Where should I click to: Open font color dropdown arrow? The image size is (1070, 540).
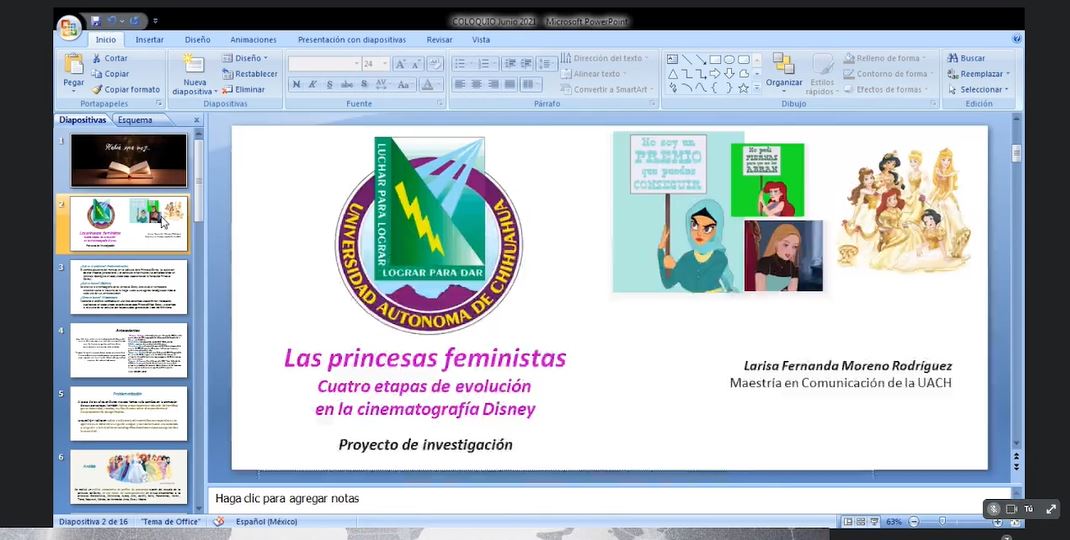440,84
